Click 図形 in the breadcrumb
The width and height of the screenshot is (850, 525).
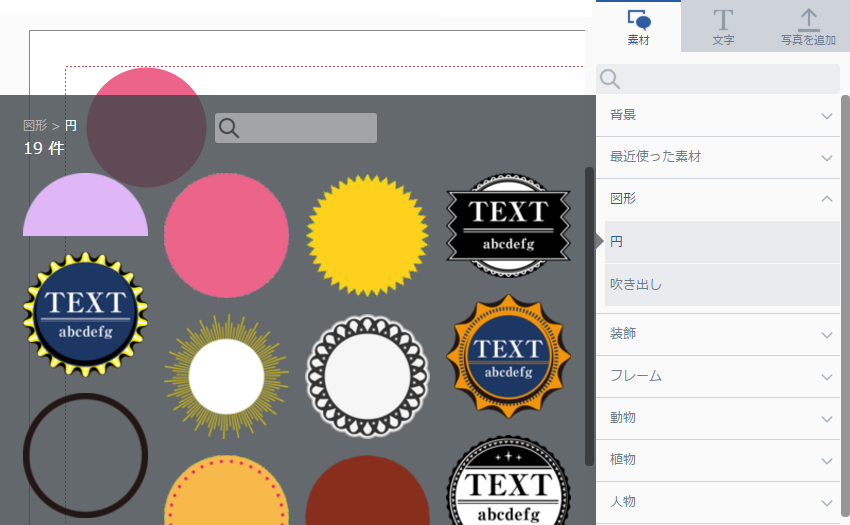[x=35, y=126]
